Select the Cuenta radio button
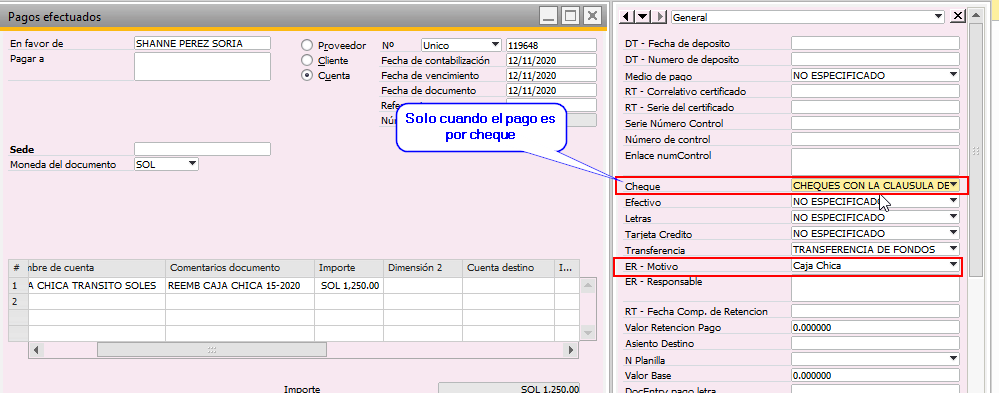 pyautogui.click(x=307, y=75)
